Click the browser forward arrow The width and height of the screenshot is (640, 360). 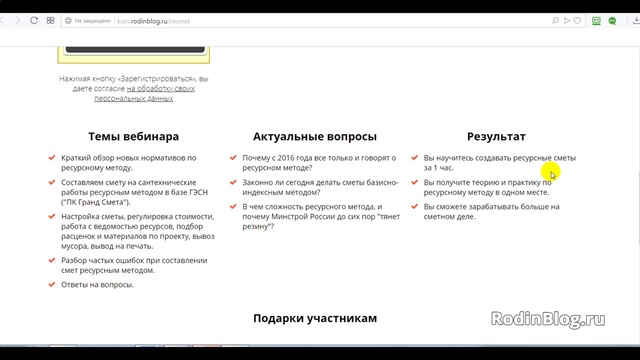[17, 21]
